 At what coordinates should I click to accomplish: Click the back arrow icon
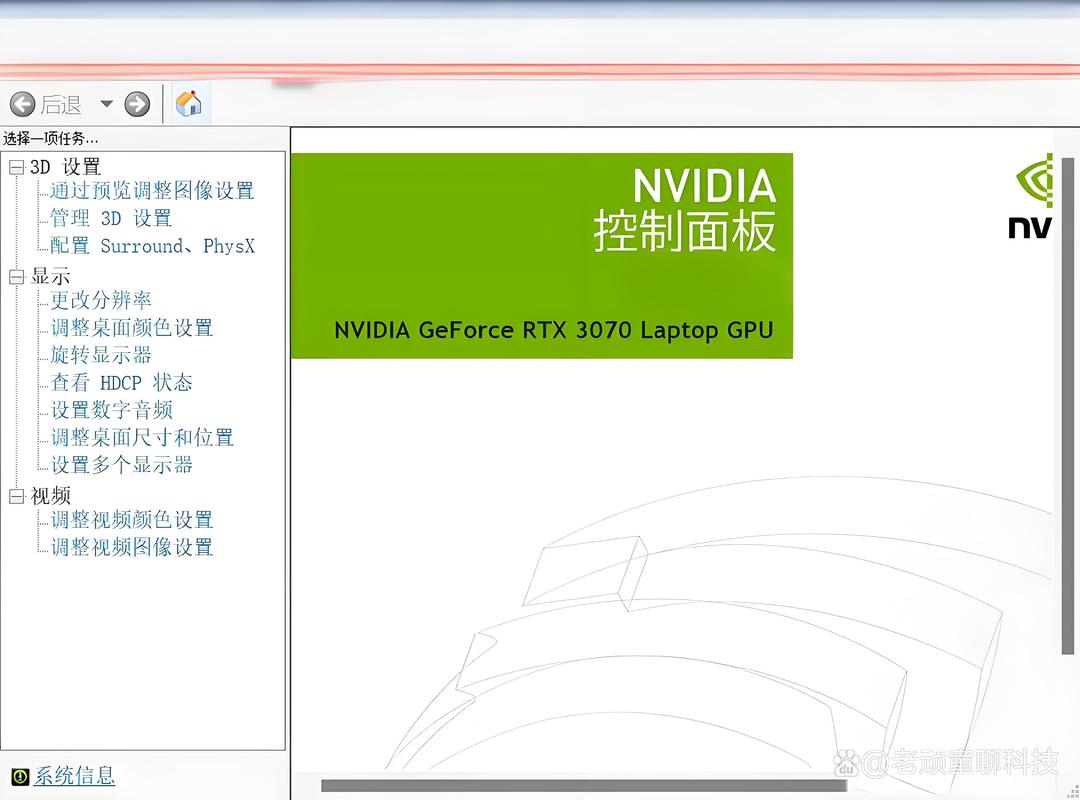(23, 104)
